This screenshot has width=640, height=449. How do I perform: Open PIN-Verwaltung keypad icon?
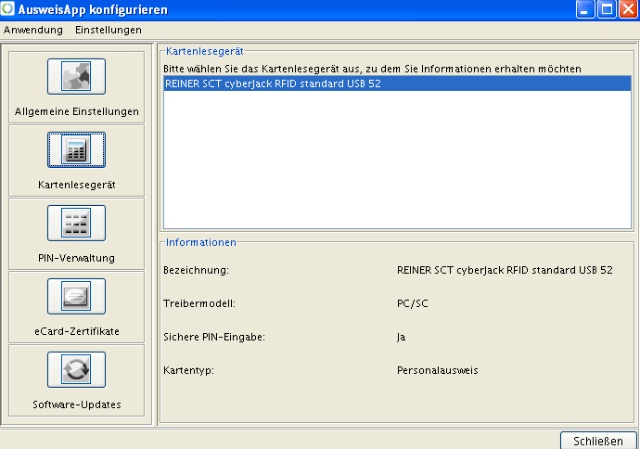click(76, 223)
